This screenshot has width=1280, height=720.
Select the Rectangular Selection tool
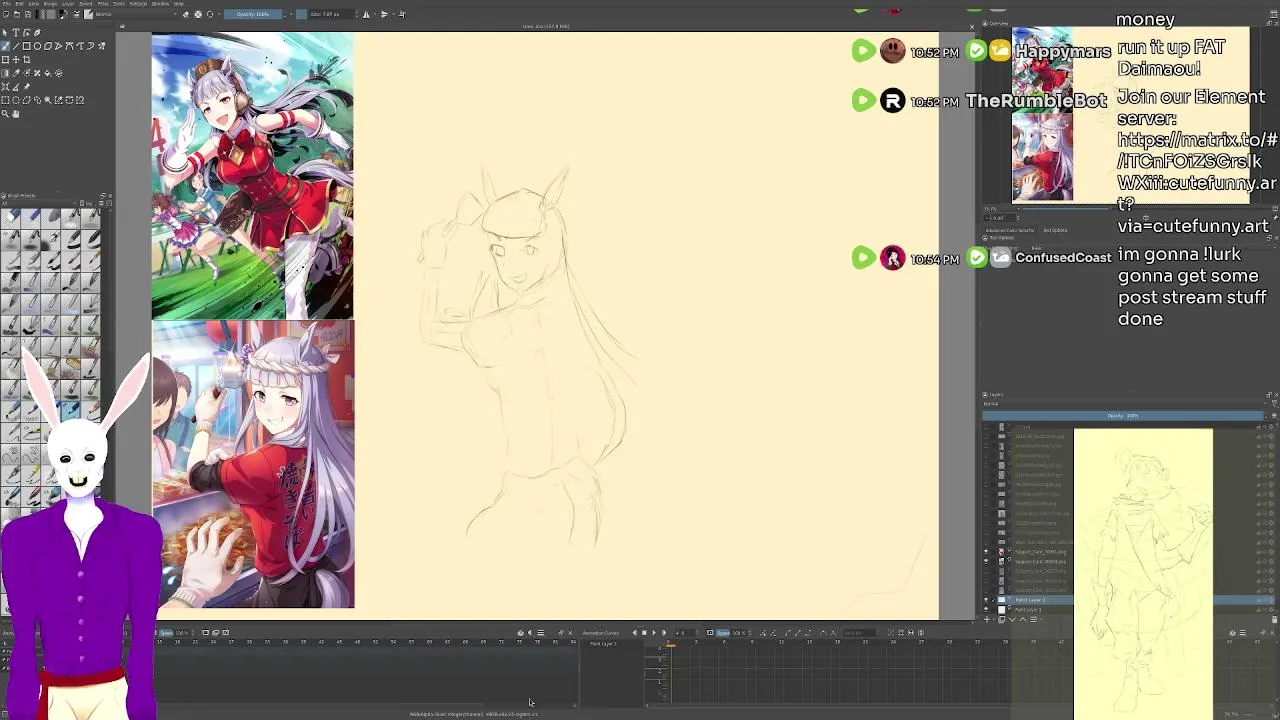pos(5,100)
